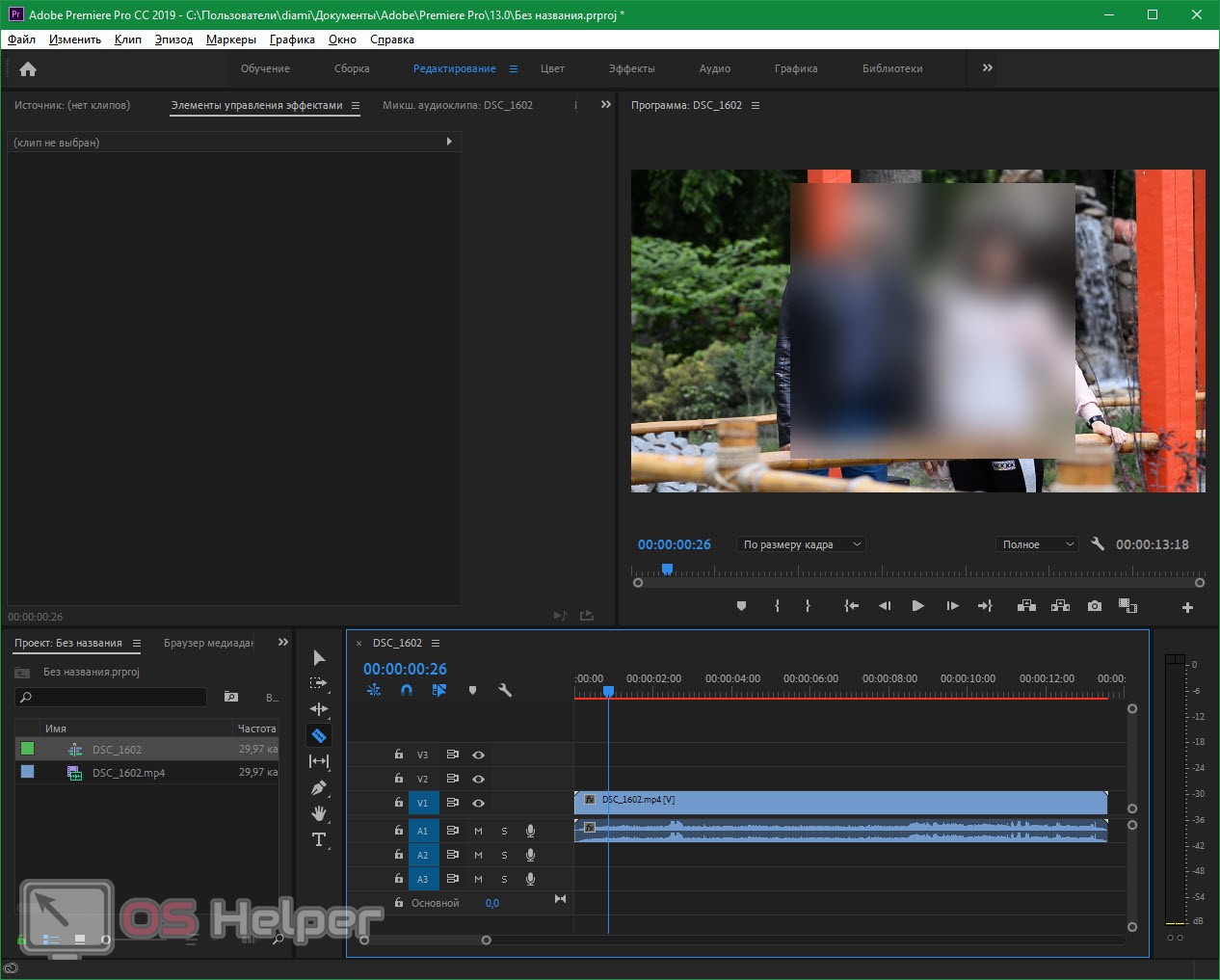Screen dimensions: 1220x980
Task: Step forward one frame
Action: pyautogui.click(x=952, y=606)
